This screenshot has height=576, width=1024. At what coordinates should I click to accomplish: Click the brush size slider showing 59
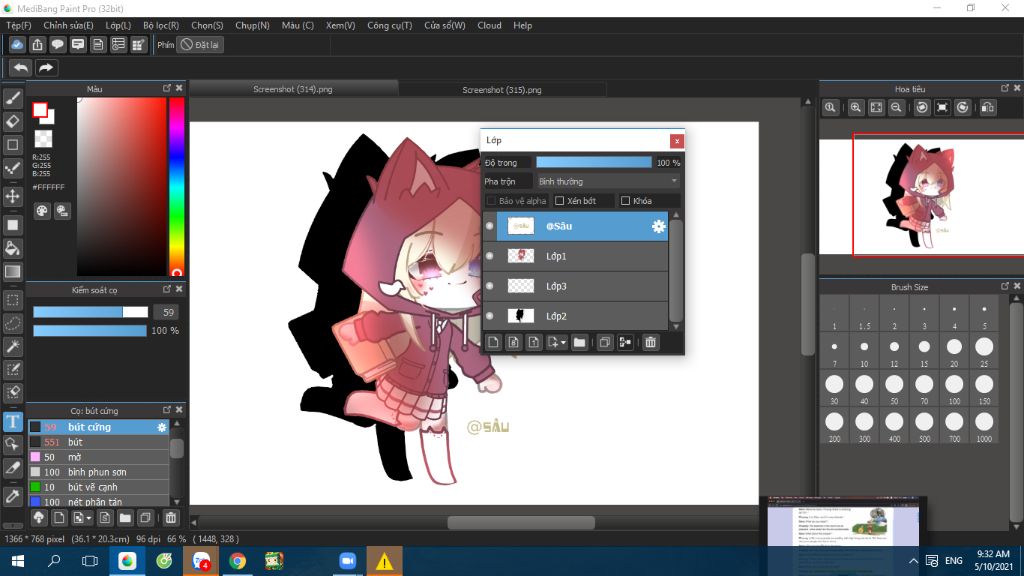(90, 312)
